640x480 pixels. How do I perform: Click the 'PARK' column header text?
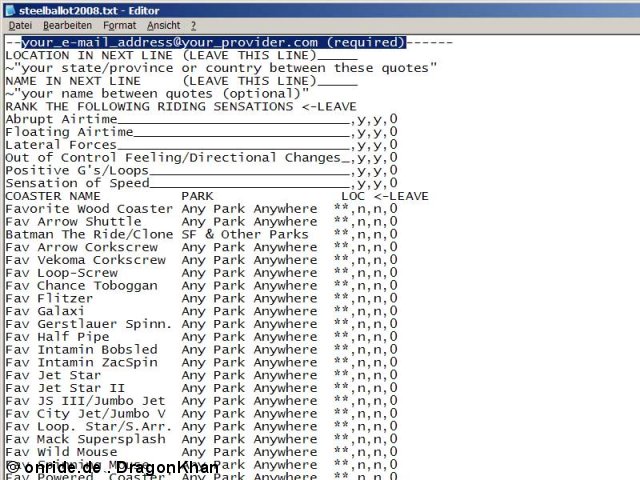pyautogui.click(x=197, y=196)
